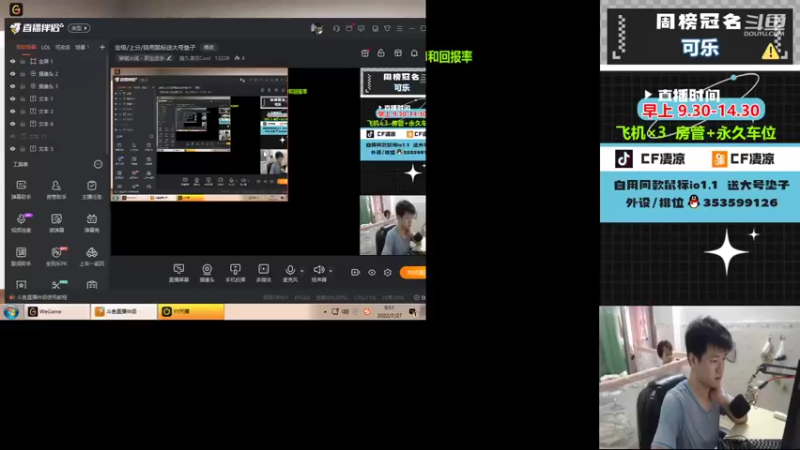Switch to WeGame in the taskbar
This screenshot has height=450, width=800.
(57, 311)
